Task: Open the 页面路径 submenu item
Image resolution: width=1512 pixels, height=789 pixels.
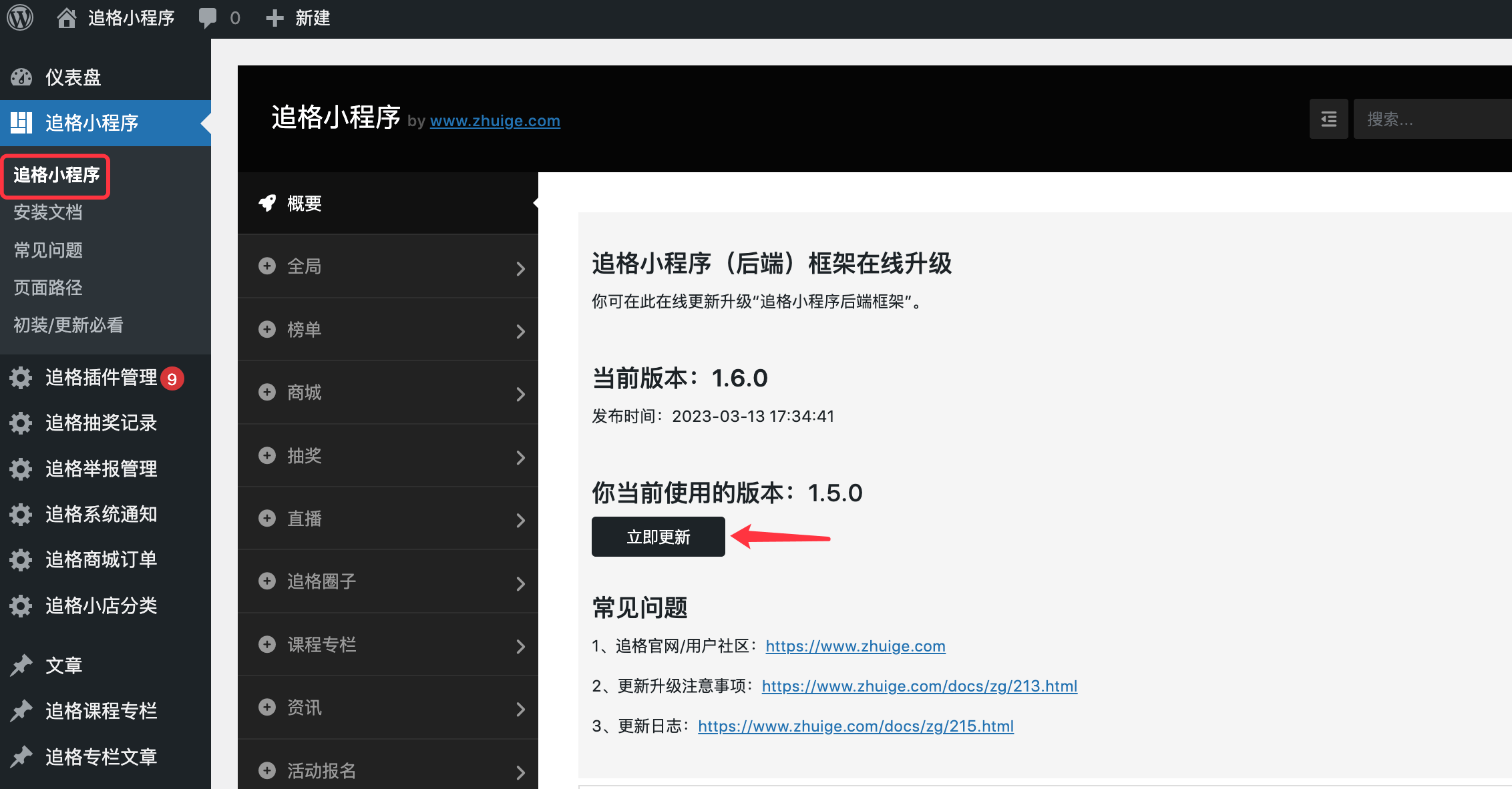Action: tap(48, 288)
